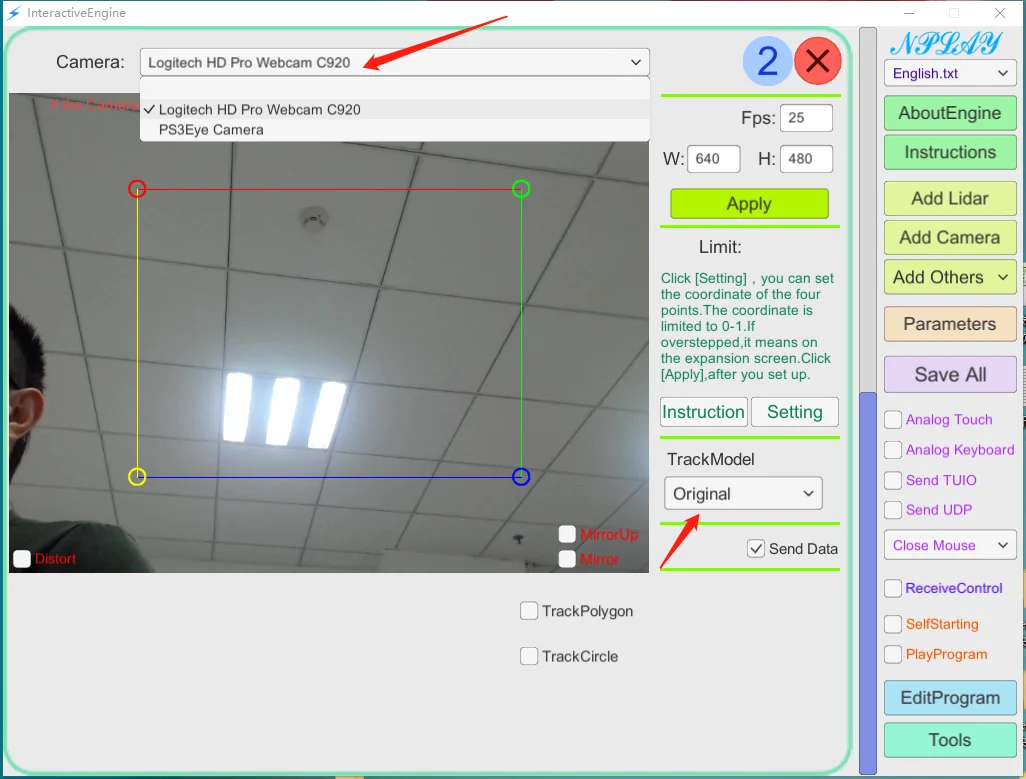
Task: Choose Logitech HD Pro Webcam C920 option
Action: point(395,109)
